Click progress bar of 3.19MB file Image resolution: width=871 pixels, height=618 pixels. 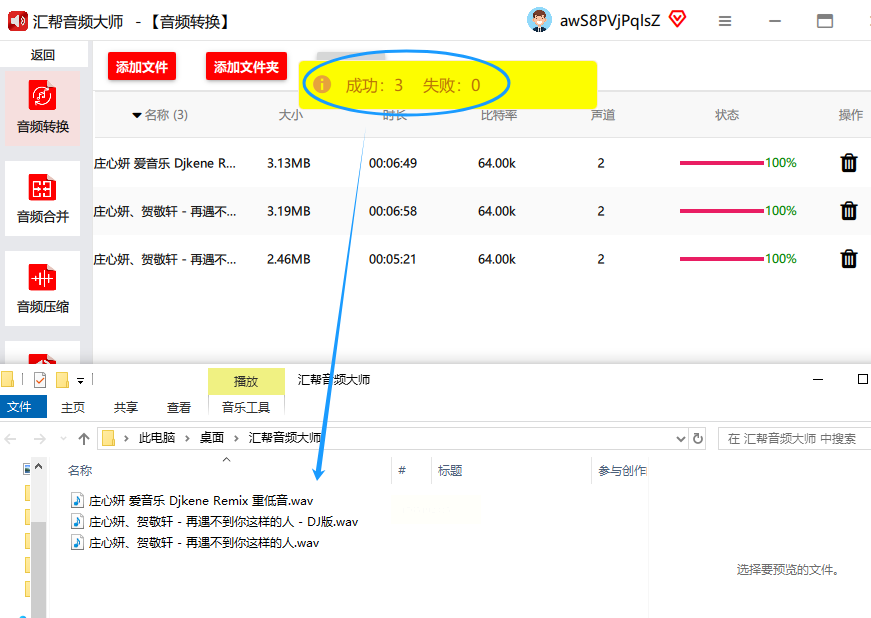[x=722, y=211]
